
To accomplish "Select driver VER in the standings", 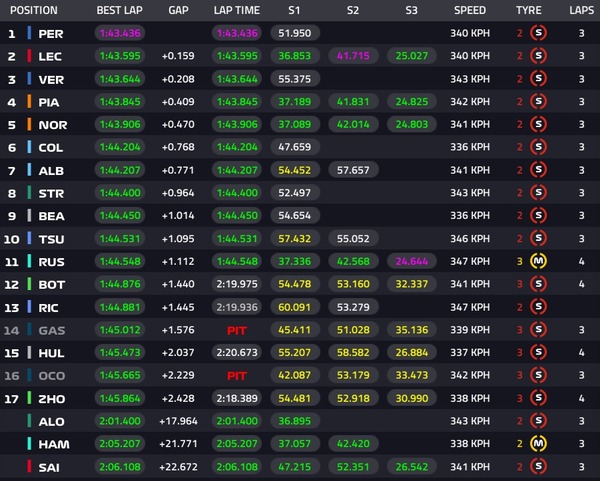I will [x=50, y=79].
